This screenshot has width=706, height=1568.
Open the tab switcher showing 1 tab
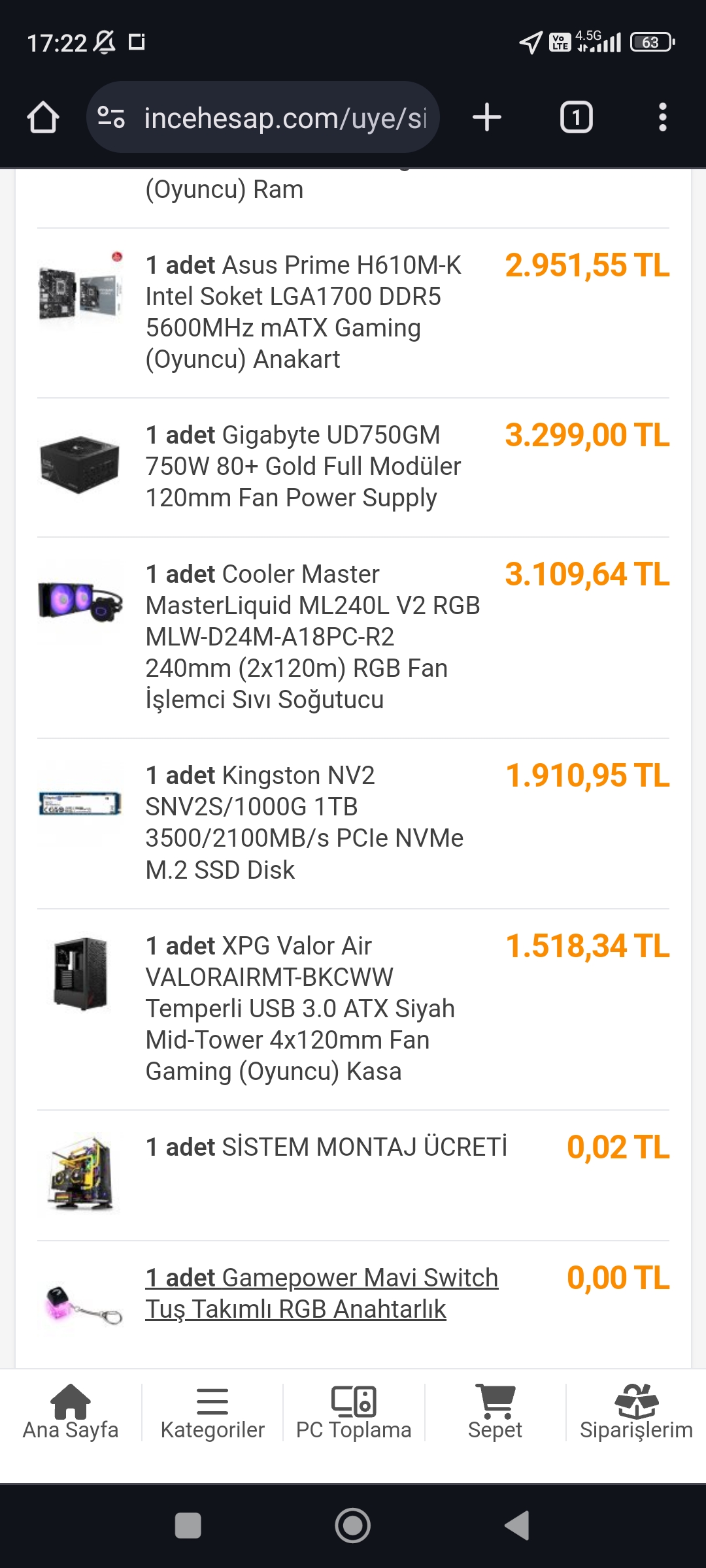[x=576, y=118]
